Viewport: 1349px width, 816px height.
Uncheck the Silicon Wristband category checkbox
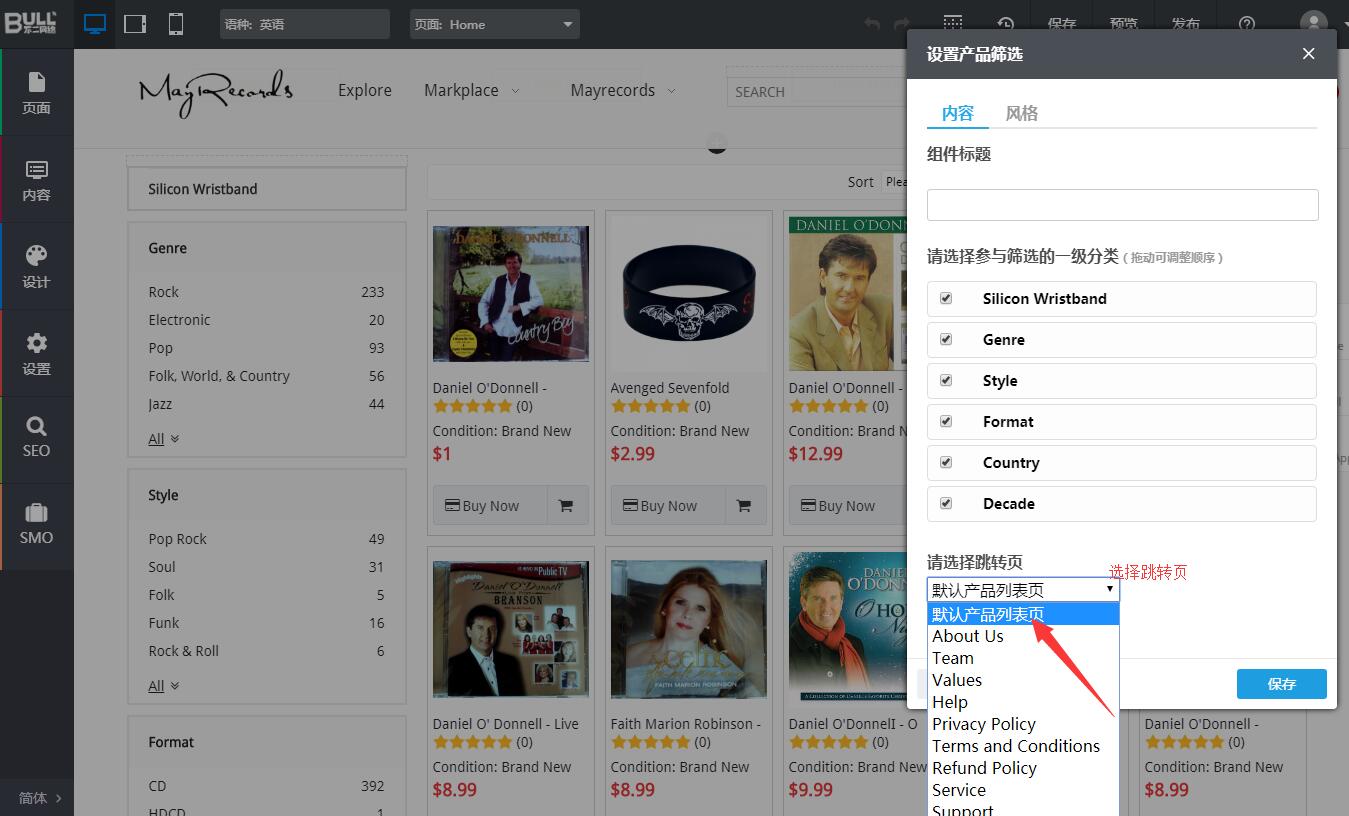946,298
